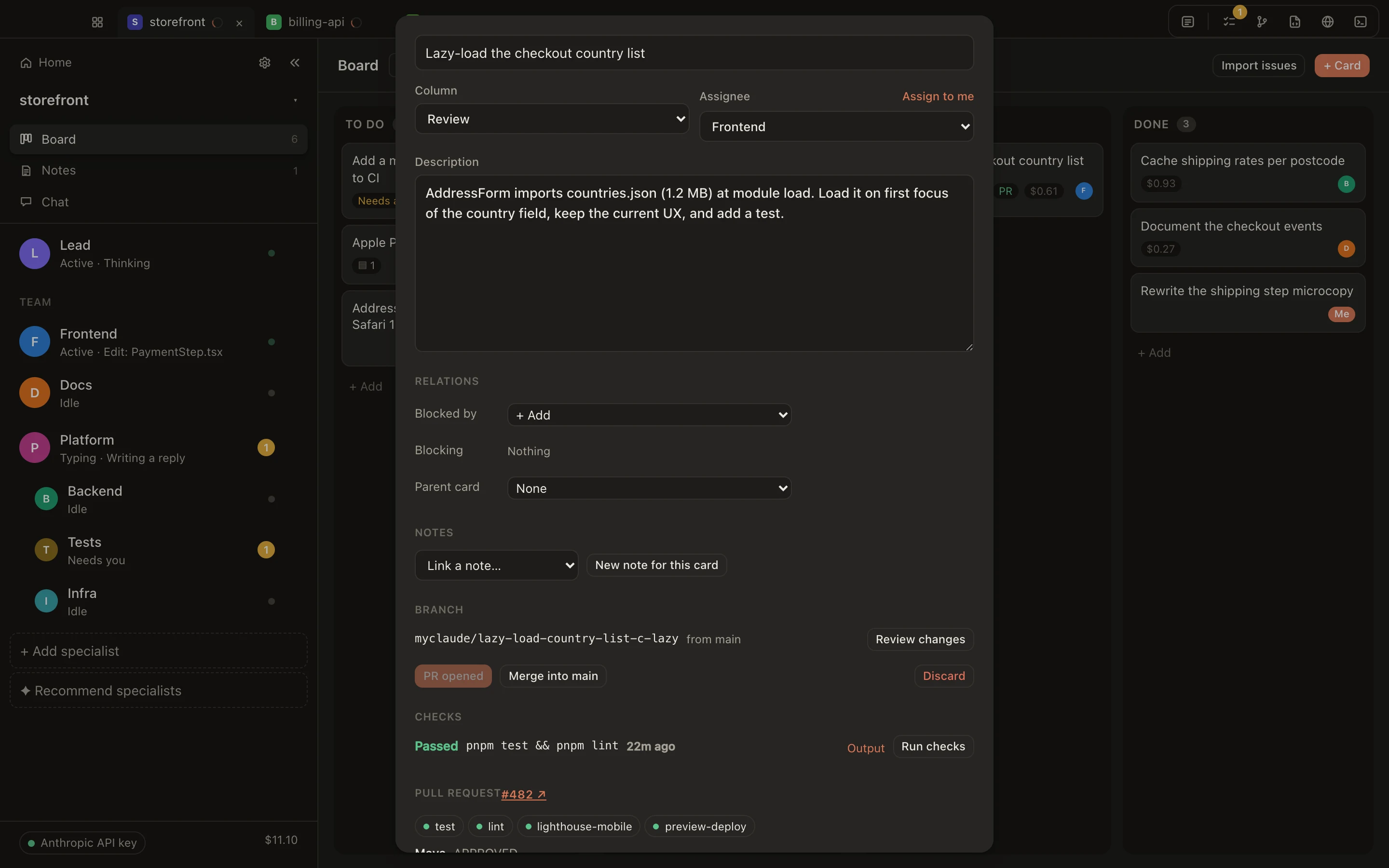
Task: Click Anthropic API key status pill
Action: click(82, 843)
